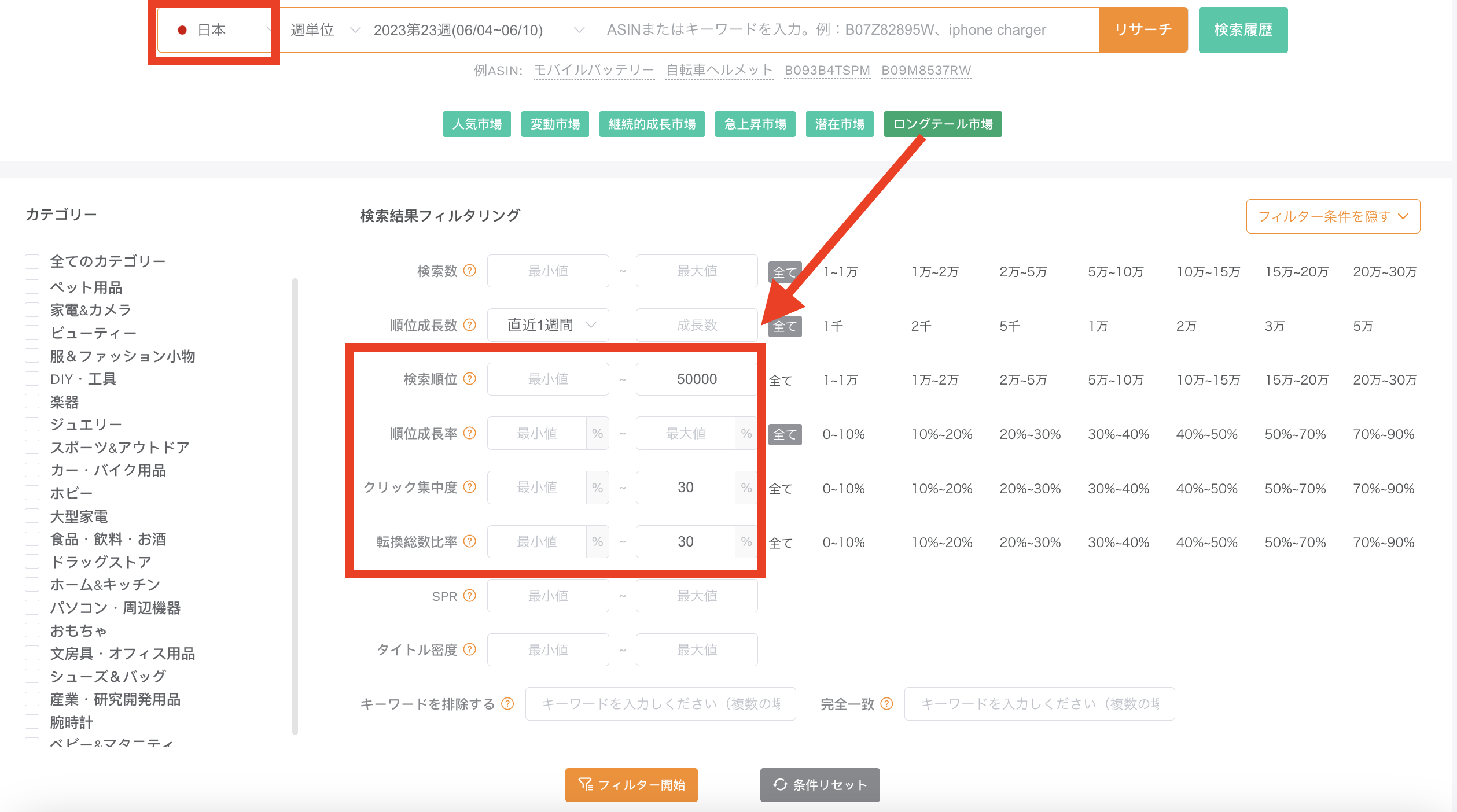Select 20%~30% preset in クリック集中度 row

(x=1030, y=488)
